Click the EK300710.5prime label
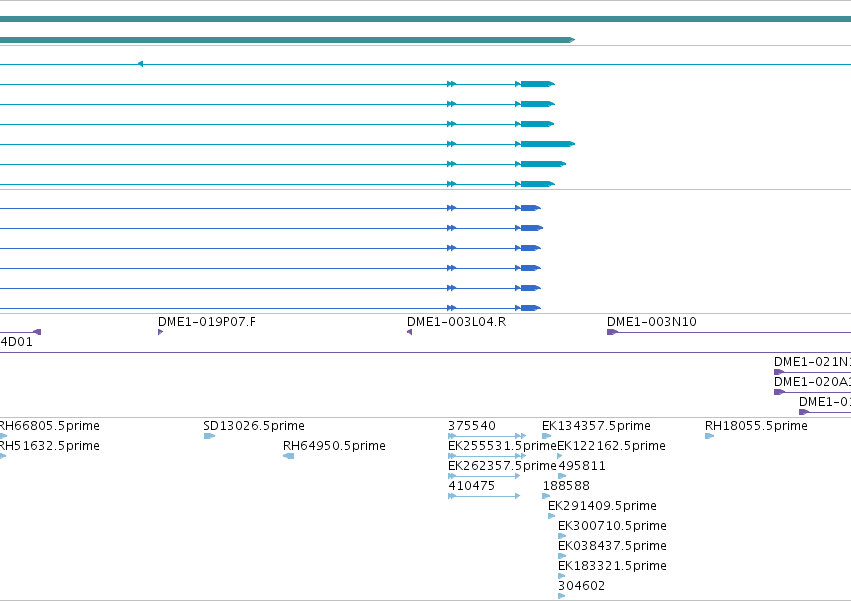 (612, 526)
